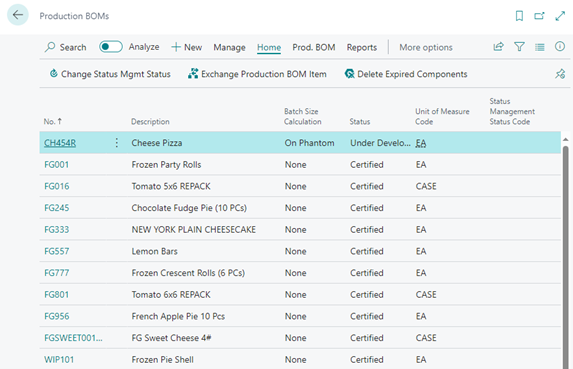Expand the page to full screen

click(x=560, y=16)
